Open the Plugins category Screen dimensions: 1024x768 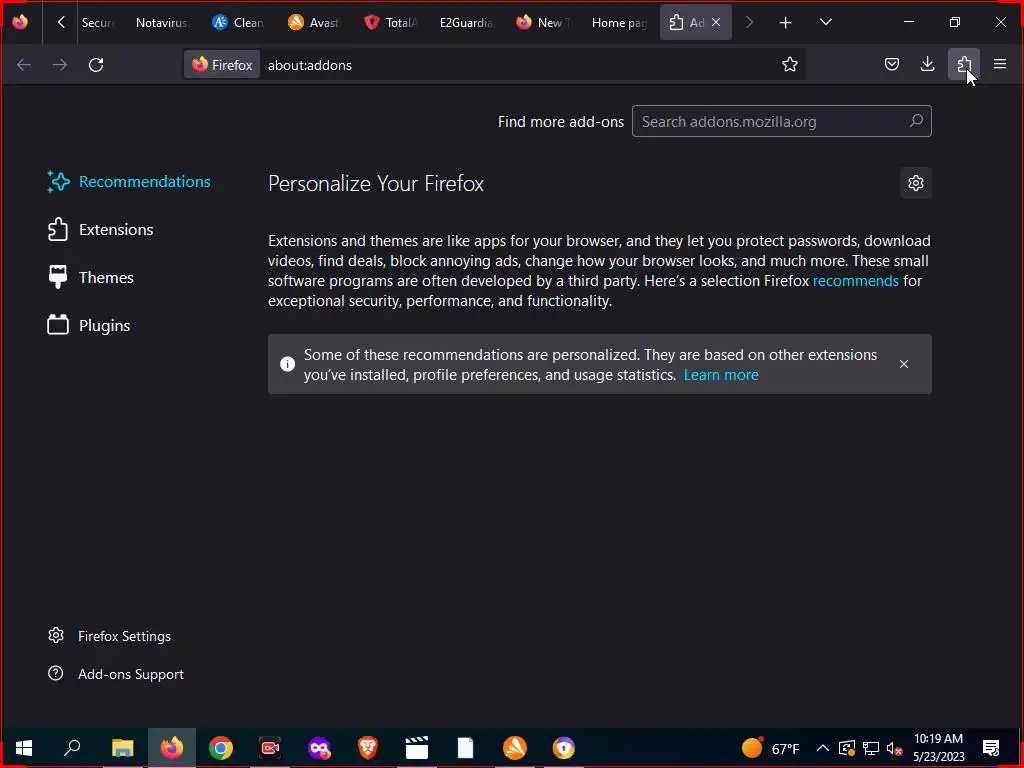pyautogui.click(x=89, y=325)
